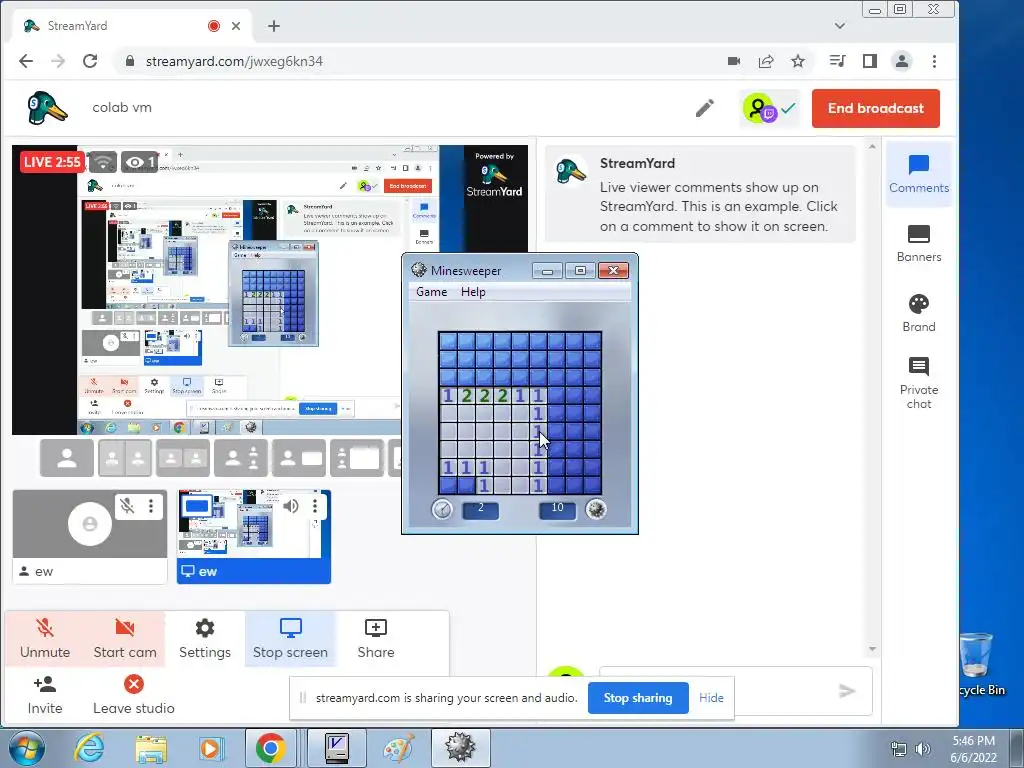1024x768 pixels.
Task: Open Paint from the taskbar
Action: pyautogui.click(x=398, y=748)
